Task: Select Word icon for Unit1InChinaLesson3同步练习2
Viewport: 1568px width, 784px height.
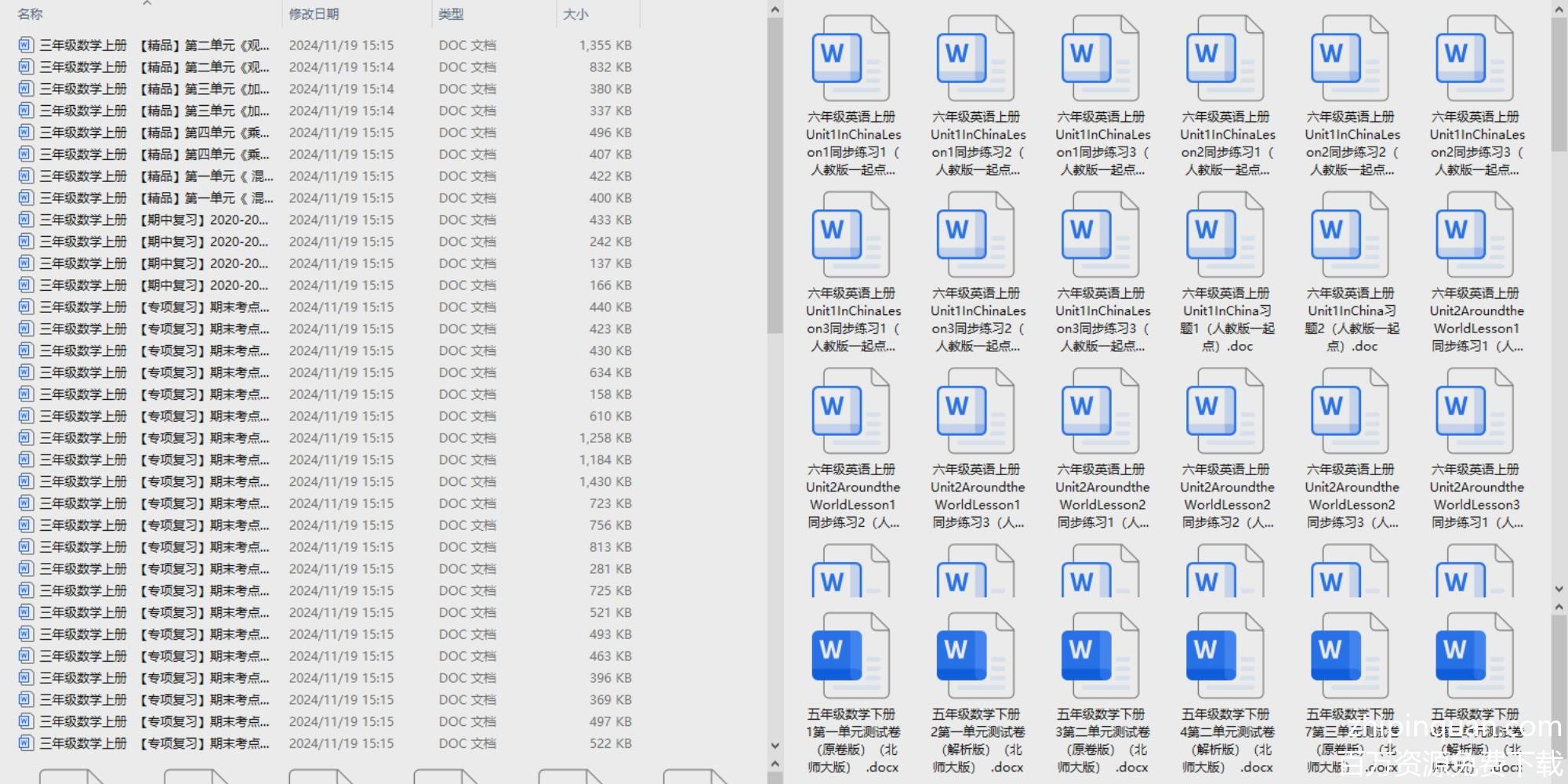Action: coord(975,235)
